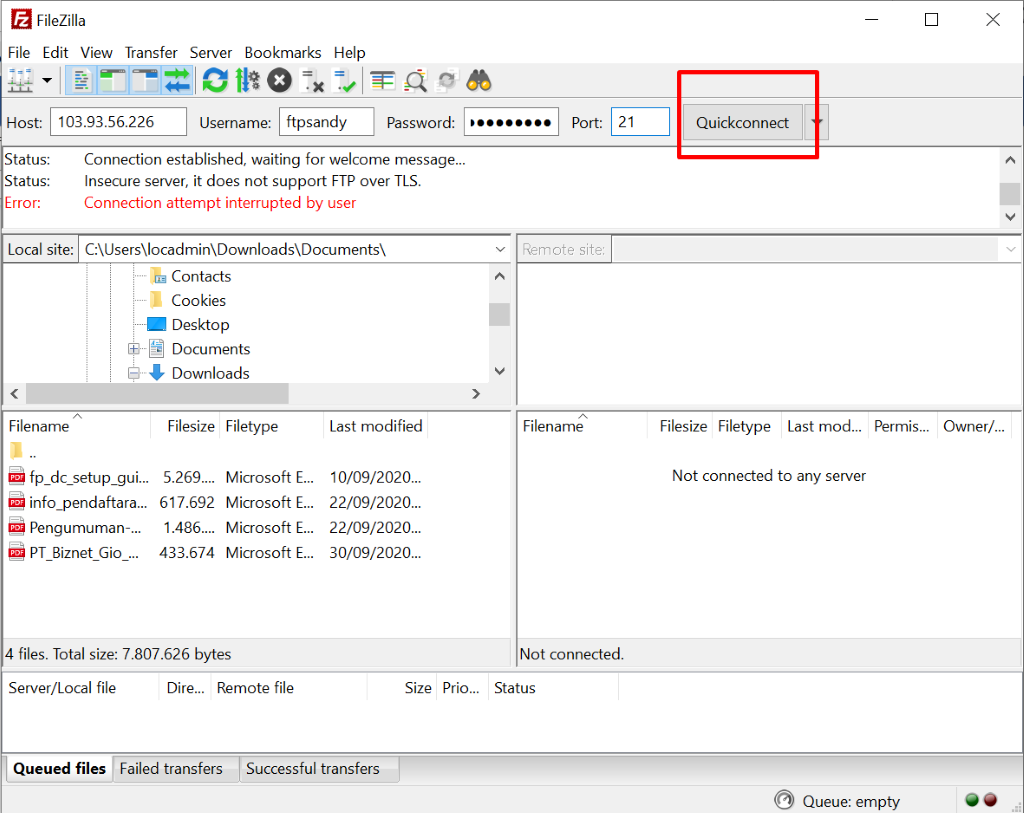1024x813 pixels.
Task: Open the View menu
Action: tap(97, 52)
